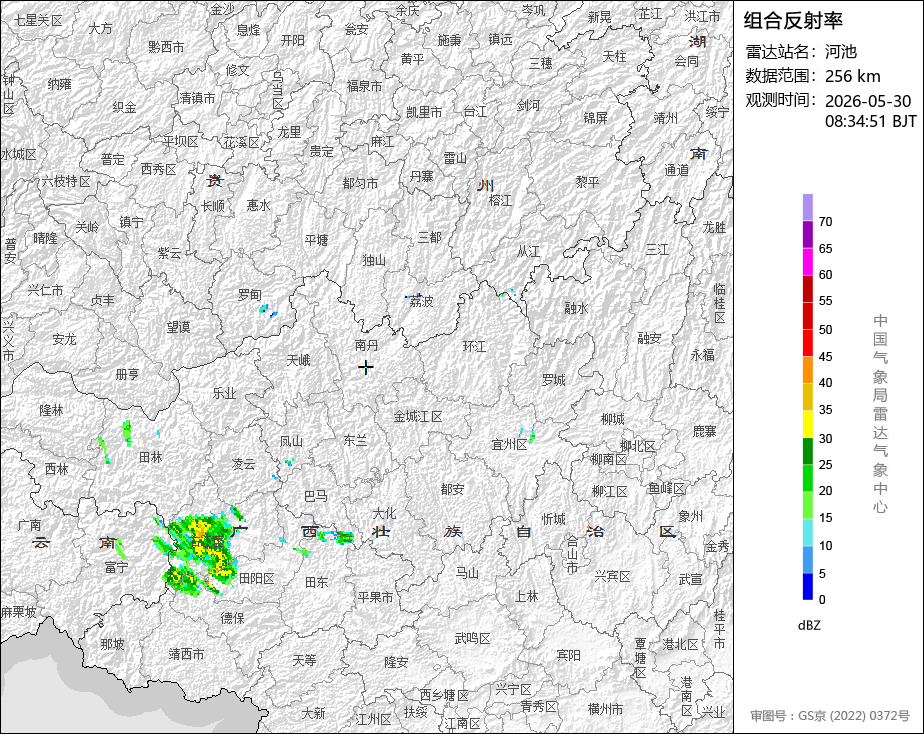Click the 惠水 county label
The height and width of the screenshot is (734, 924).
tap(258, 205)
